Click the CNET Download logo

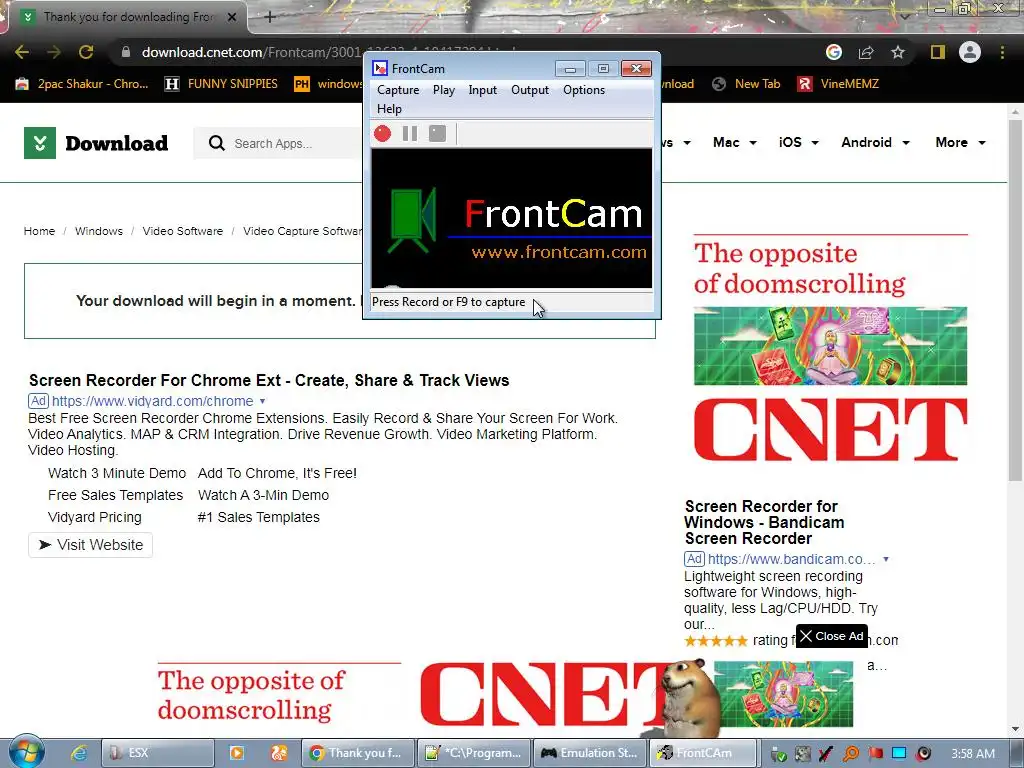(96, 143)
